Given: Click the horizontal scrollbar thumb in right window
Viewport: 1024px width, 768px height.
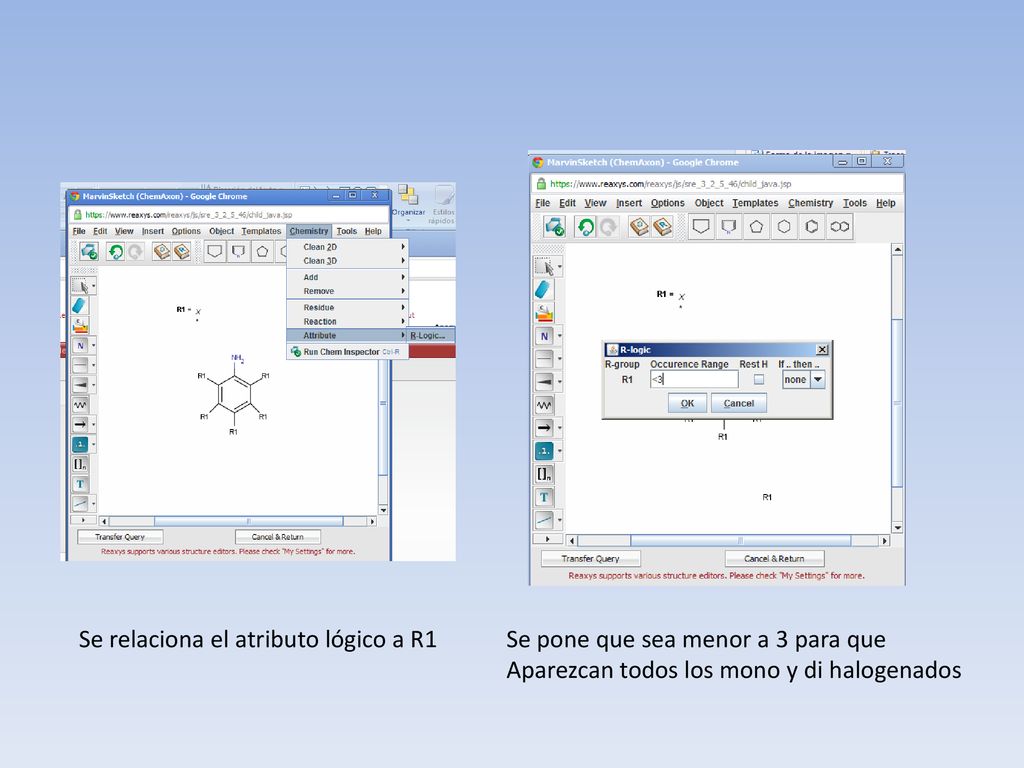Looking at the screenshot, I should (741, 540).
